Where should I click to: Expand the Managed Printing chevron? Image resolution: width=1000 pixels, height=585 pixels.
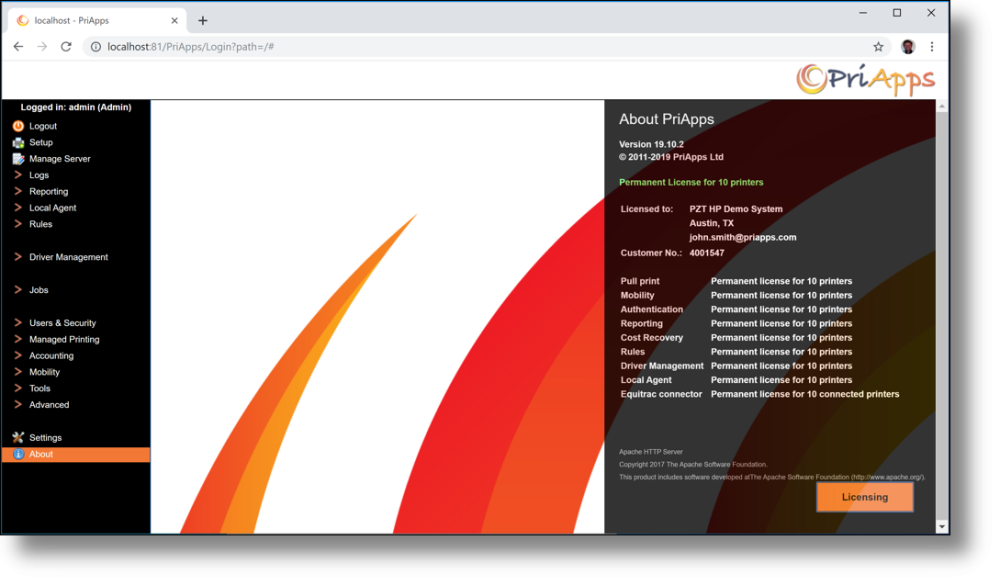(18, 339)
